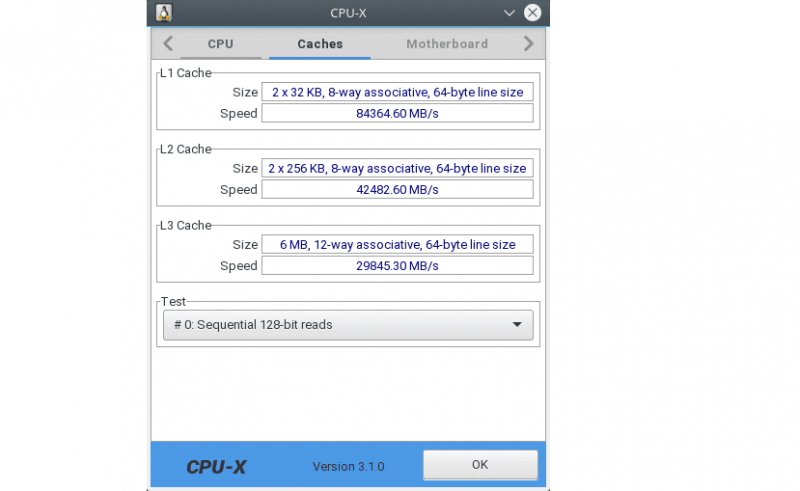Select the Caches tab
The width and height of the screenshot is (800, 491).
click(x=320, y=44)
